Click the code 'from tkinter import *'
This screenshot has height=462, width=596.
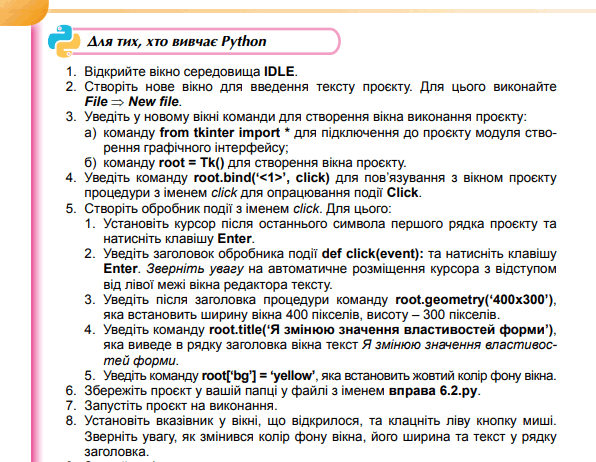[x=225, y=133]
